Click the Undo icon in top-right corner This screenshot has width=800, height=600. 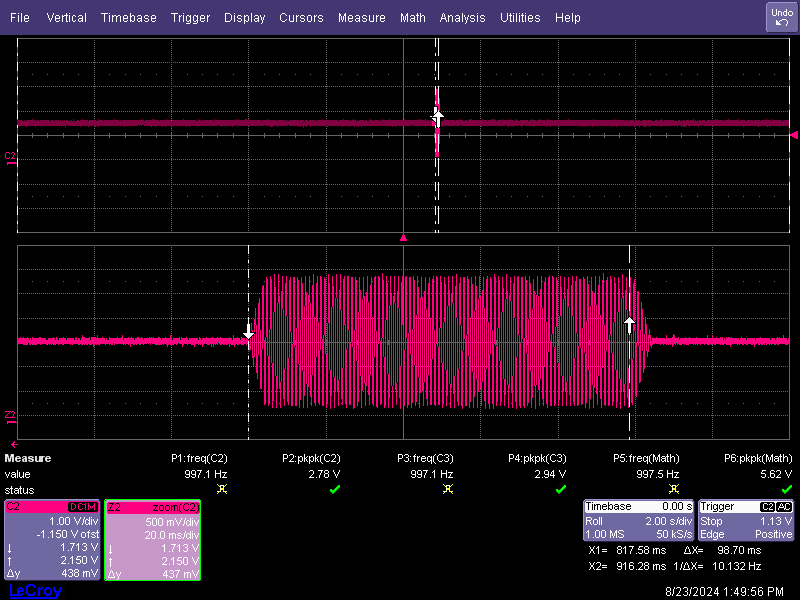[x=781, y=17]
